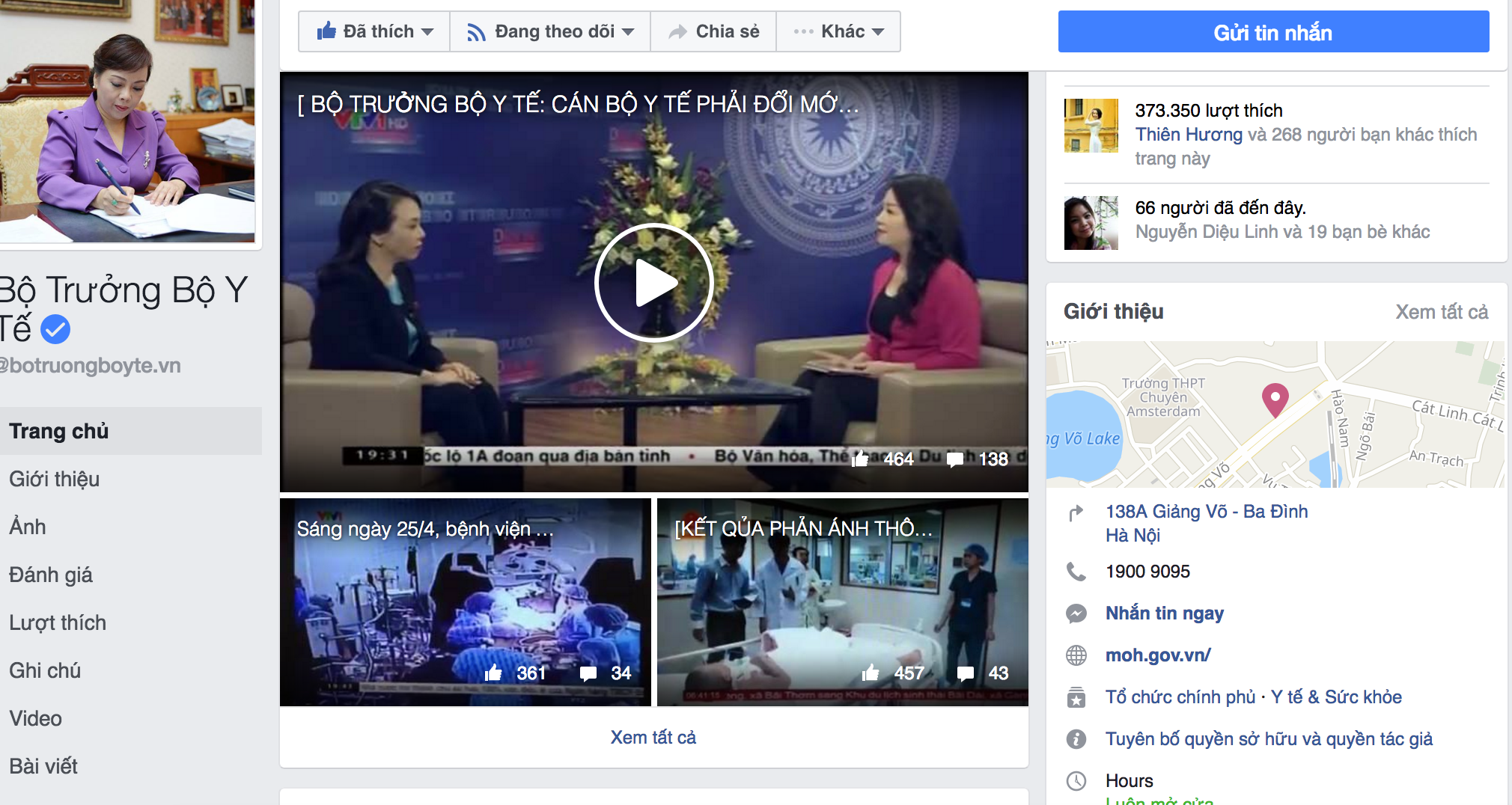The image size is (1512, 805).
Task: Click "Xem tất cả" below the videos
Action: 653,738
